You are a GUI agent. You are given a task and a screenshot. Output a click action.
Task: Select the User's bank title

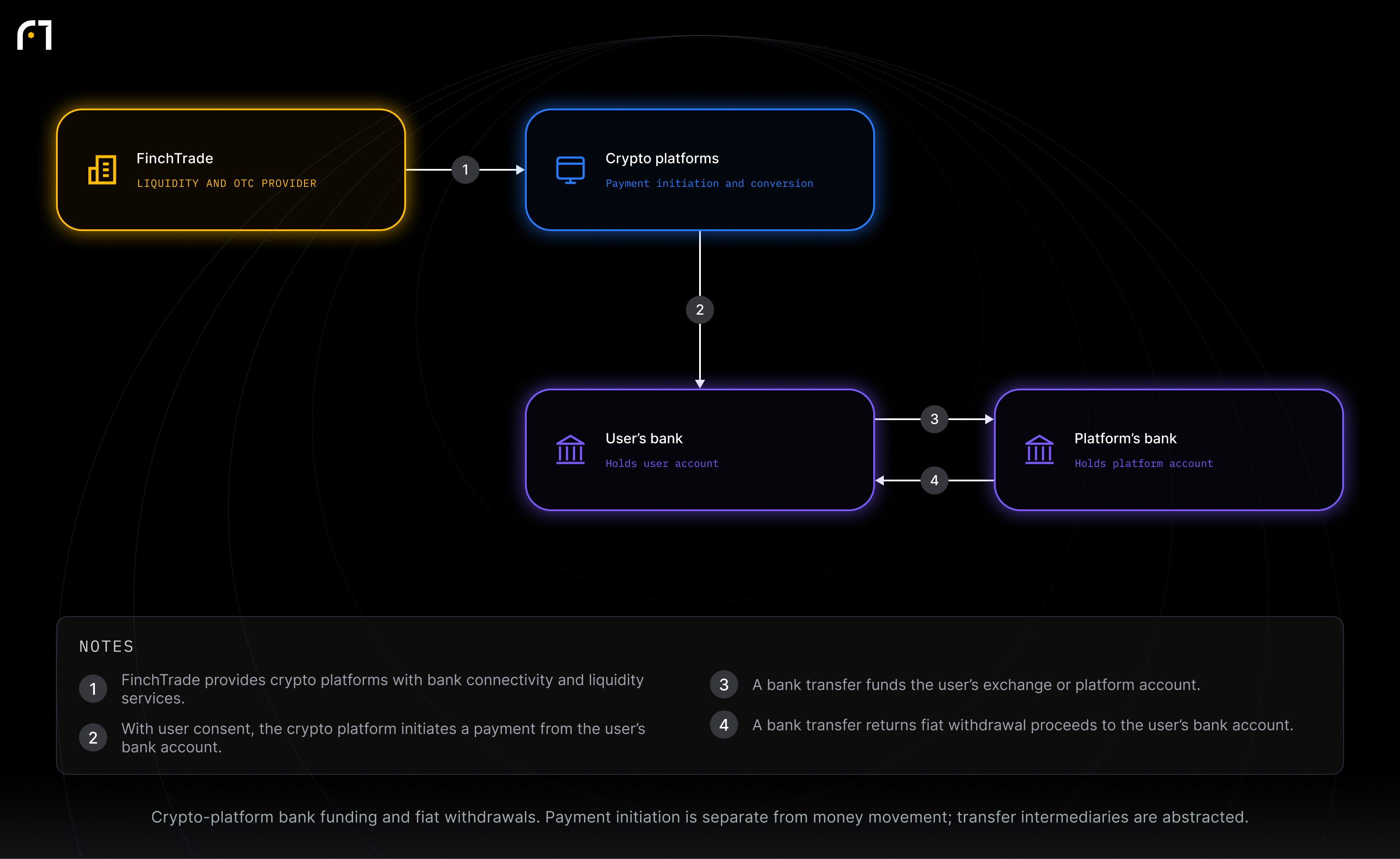[x=644, y=438]
